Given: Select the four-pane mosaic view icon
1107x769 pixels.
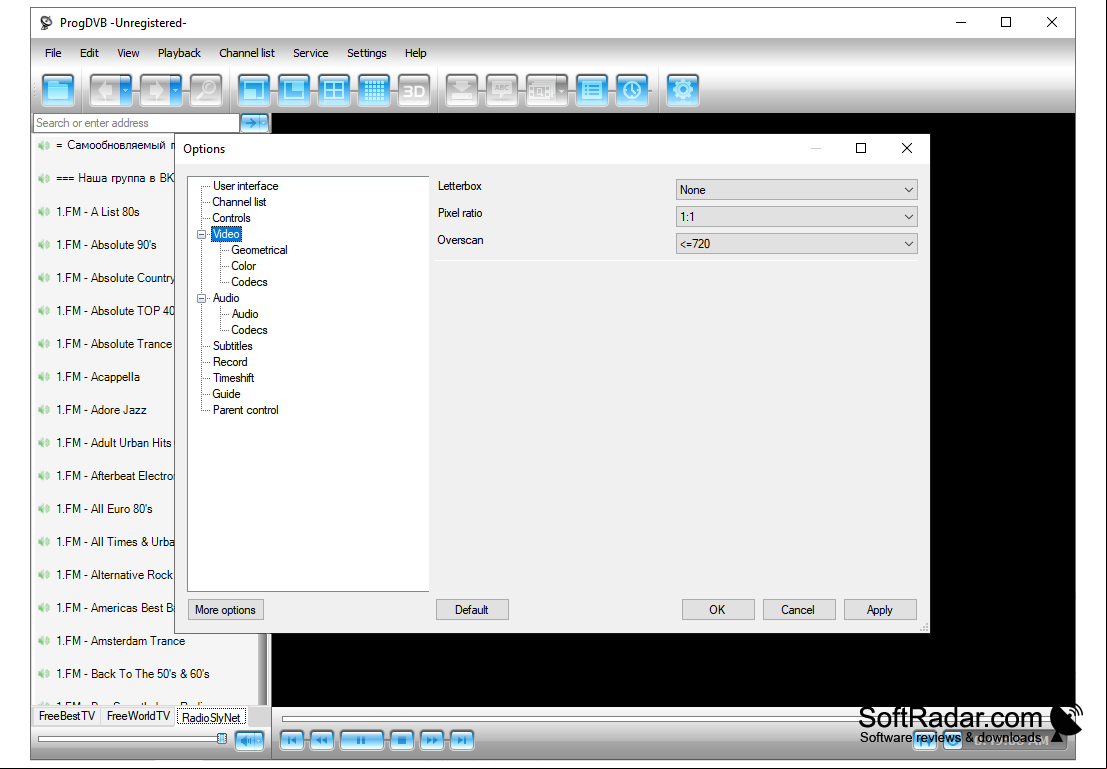Looking at the screenshot, I should 334,90.
